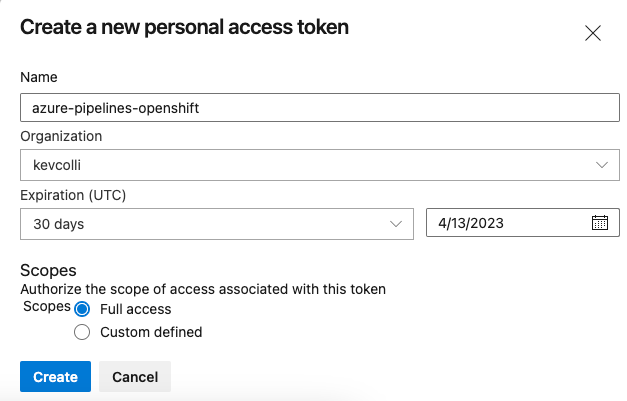Click the Organization field label
The image size is (627, 401).
[x=61, y=136]
